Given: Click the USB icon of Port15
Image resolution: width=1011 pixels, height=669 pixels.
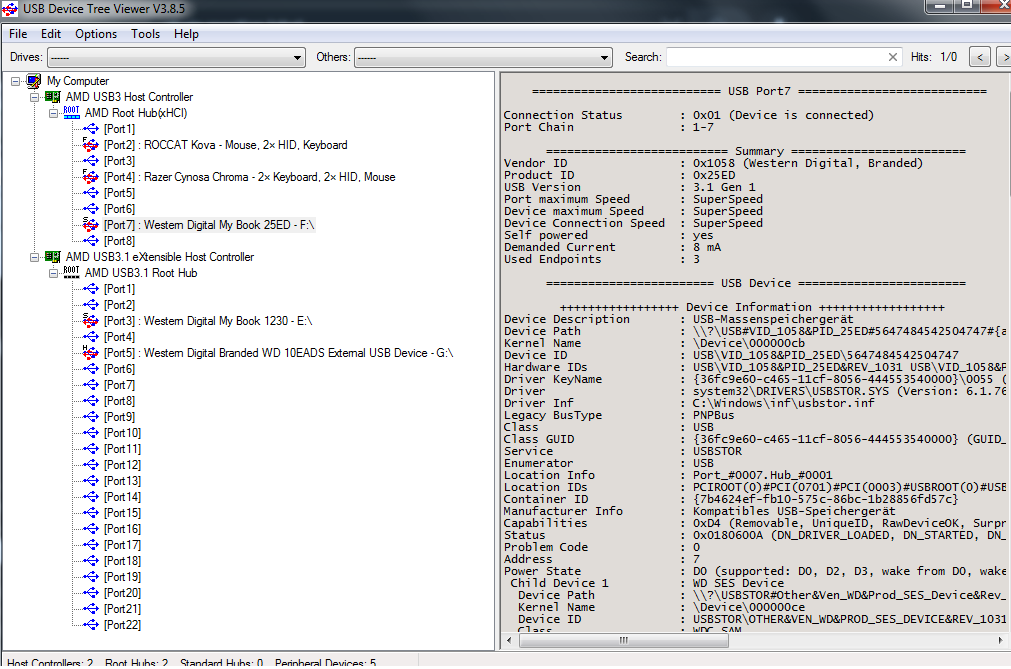Looking at the screenshot, I should pos(91,512).
